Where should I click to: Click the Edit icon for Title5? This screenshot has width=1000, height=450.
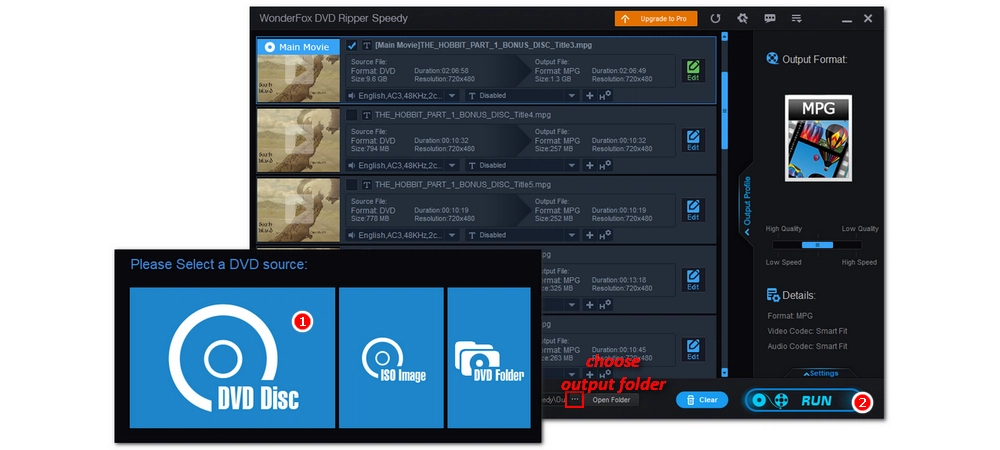693,210
